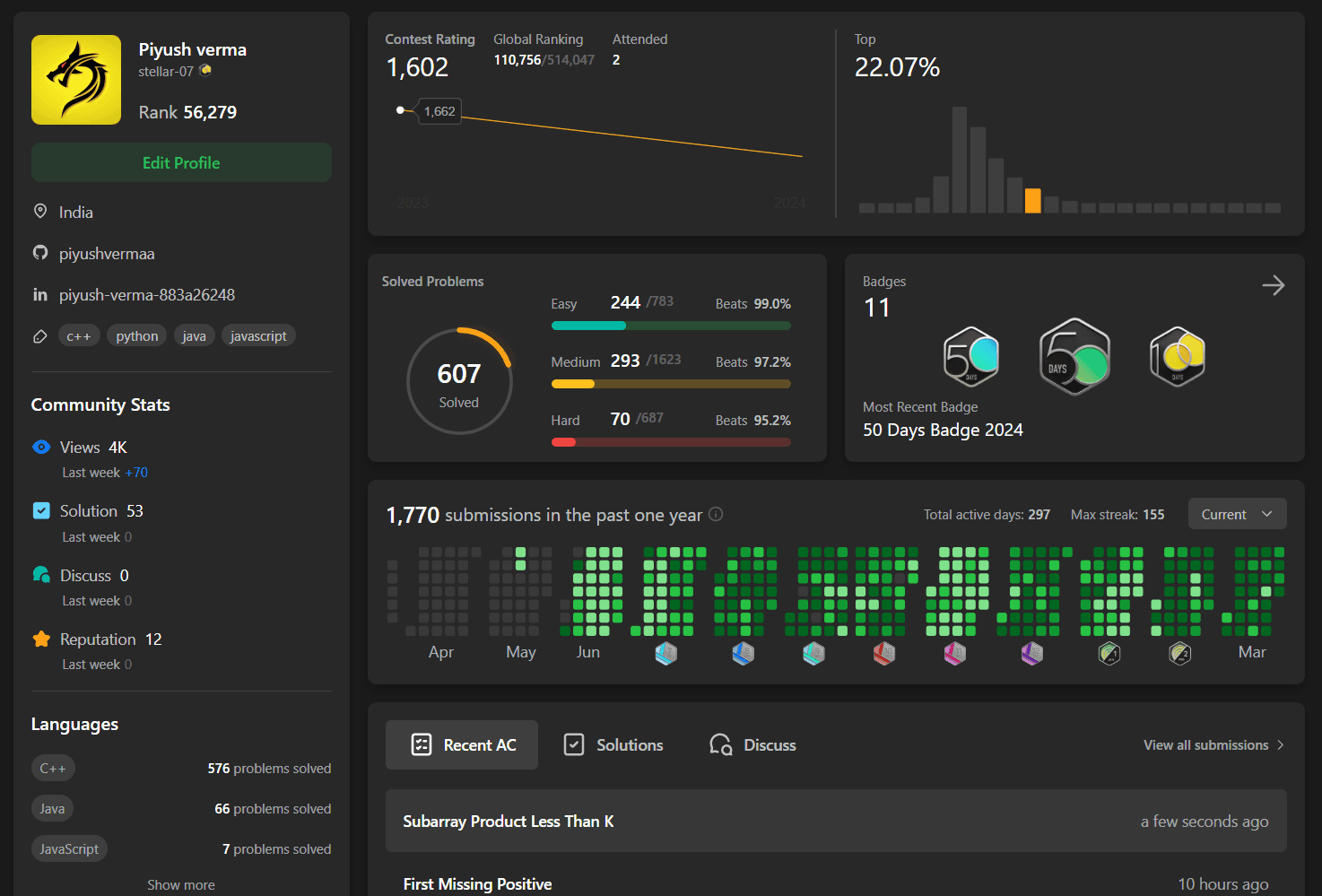Open the Discuss tab
Viewport: 1322px width, 896px height.
752,745
